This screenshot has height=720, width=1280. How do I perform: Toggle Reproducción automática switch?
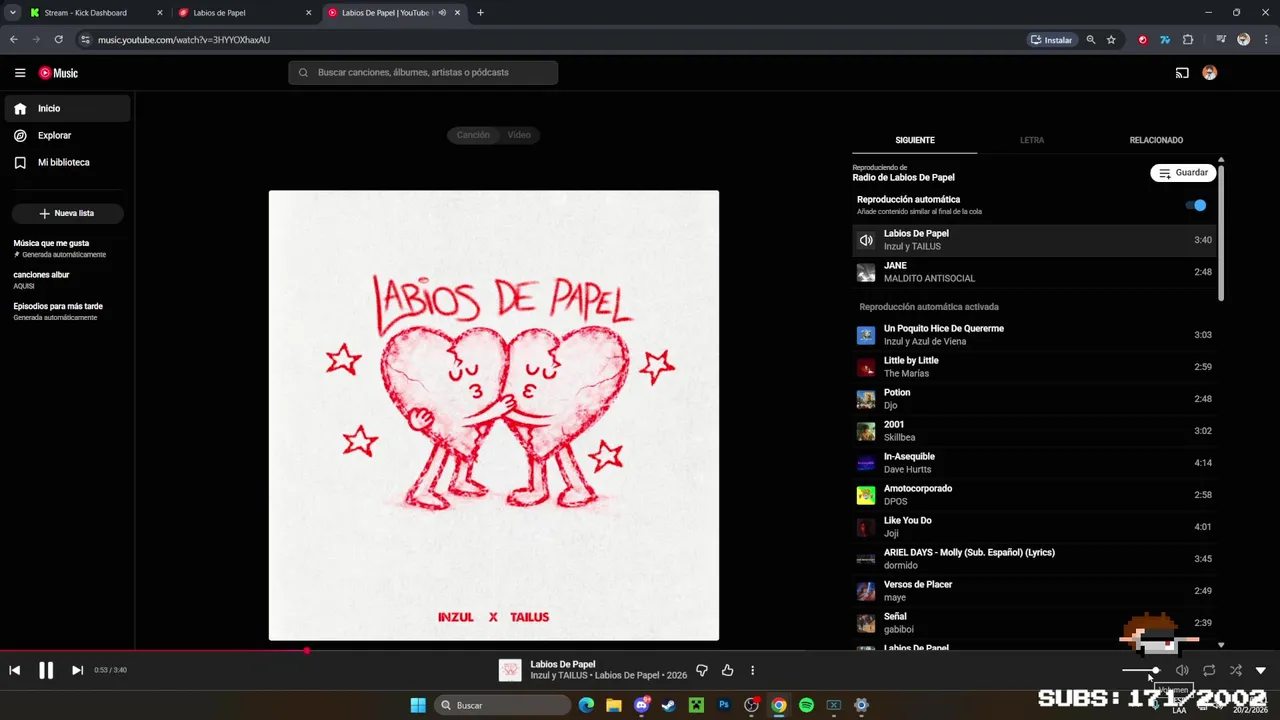click(1196, 205)
